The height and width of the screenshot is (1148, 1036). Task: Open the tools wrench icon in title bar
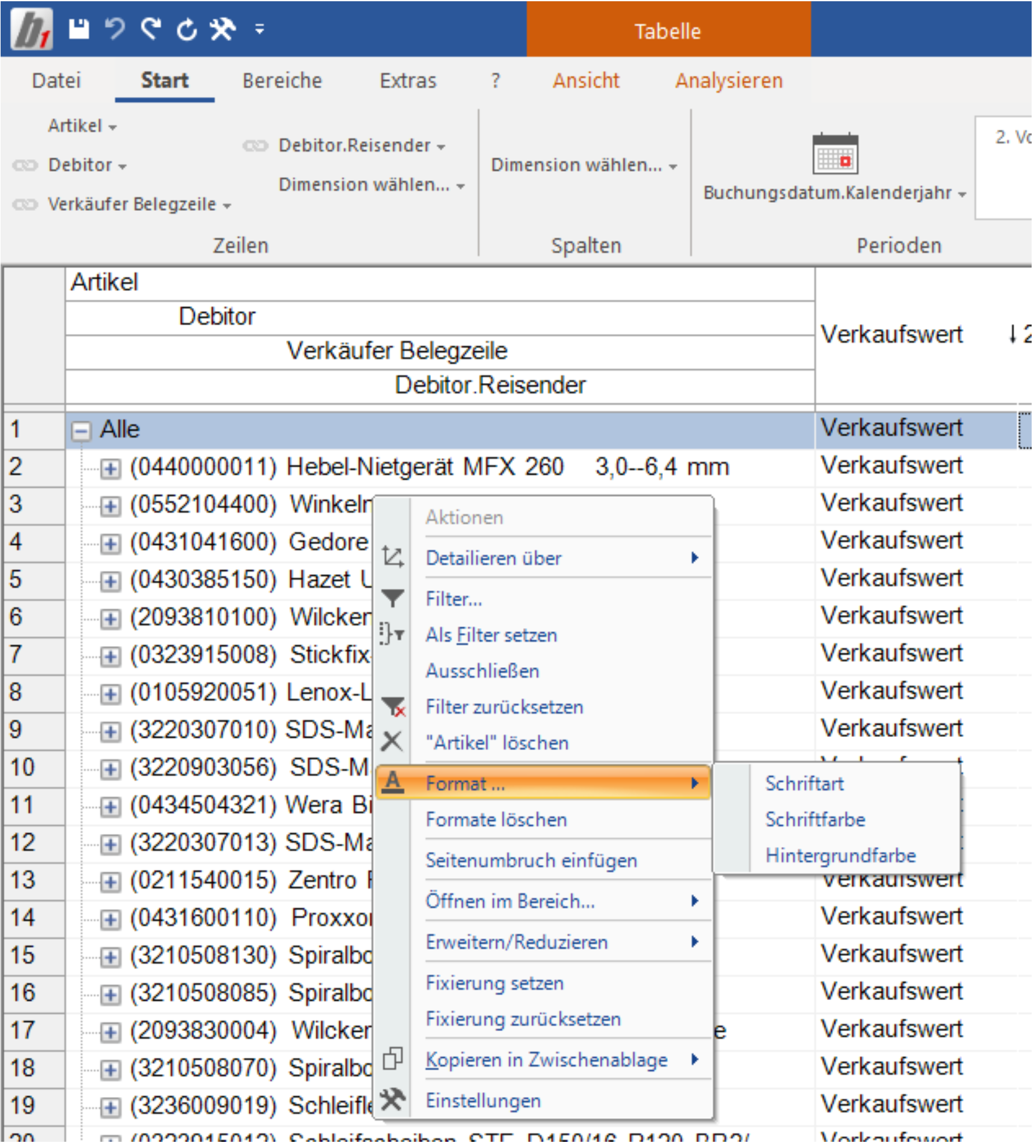[223, 29]
